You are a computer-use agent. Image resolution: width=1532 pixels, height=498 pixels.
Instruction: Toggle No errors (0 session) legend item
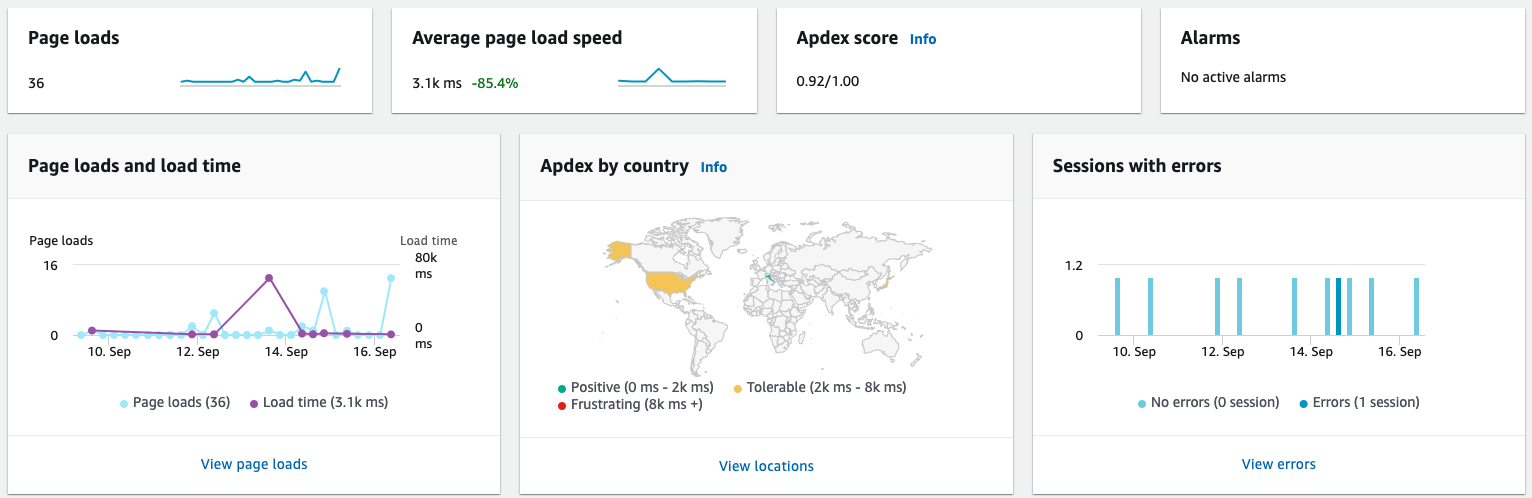(1208, 403)
